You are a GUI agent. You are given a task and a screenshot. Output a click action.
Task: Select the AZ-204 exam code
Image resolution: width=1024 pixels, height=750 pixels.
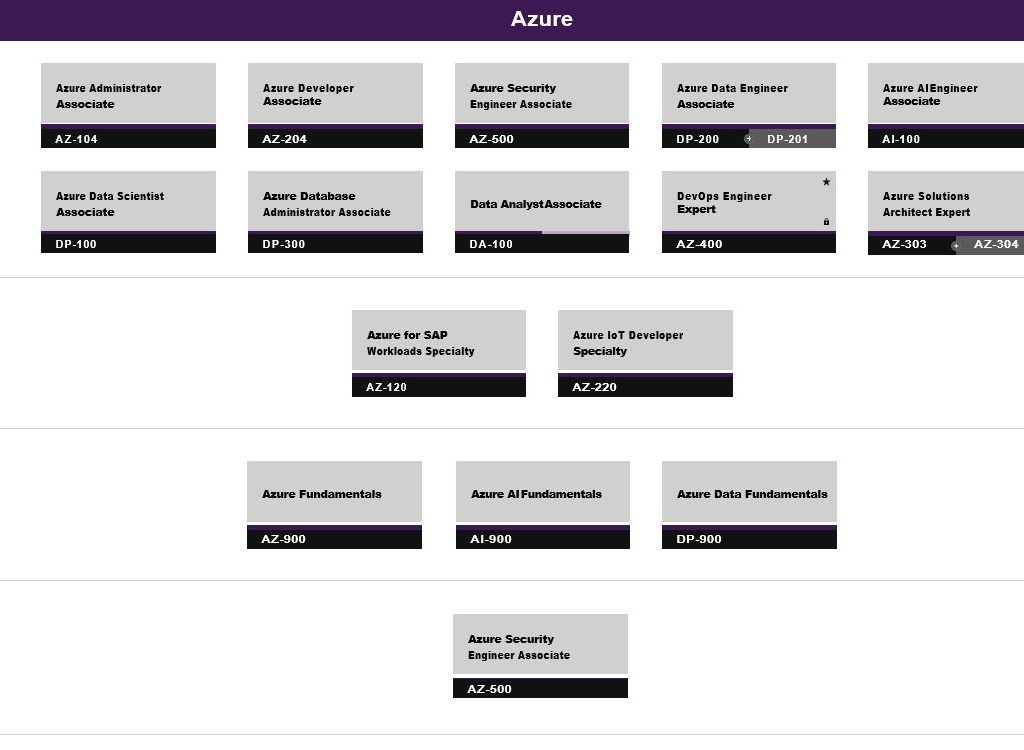(285, 139)
